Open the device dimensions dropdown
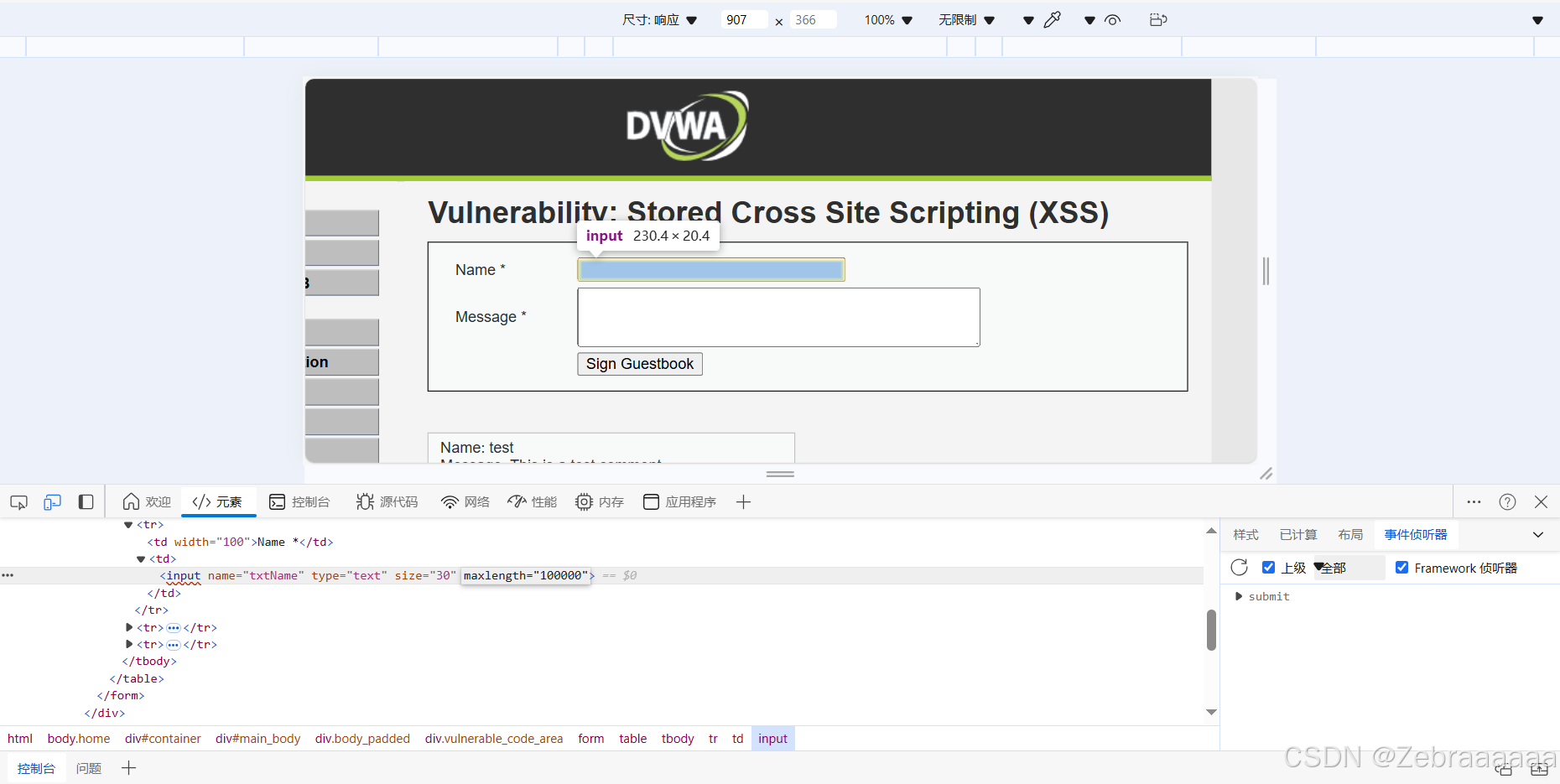 coord(660,19)
